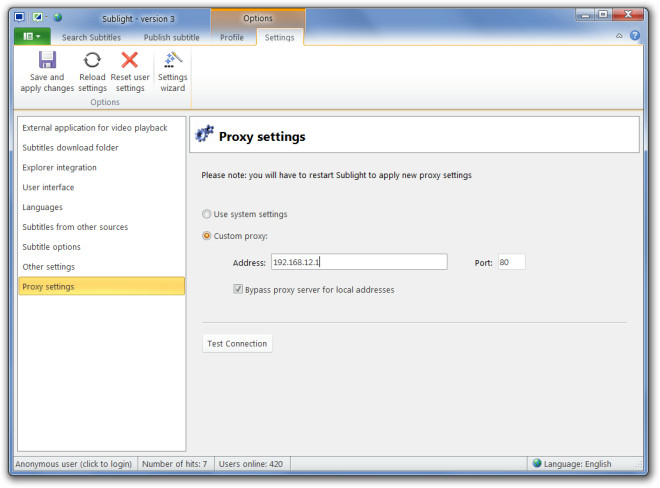Select Subtitles from other sources
This screenshot has width=660, height=488.
[x=101, y=227]
